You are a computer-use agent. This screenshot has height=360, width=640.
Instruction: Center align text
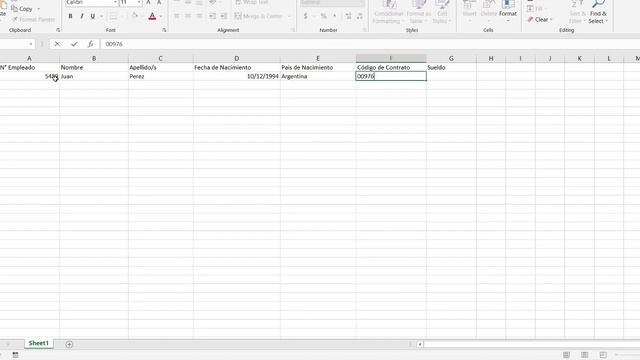click(188, 16)
